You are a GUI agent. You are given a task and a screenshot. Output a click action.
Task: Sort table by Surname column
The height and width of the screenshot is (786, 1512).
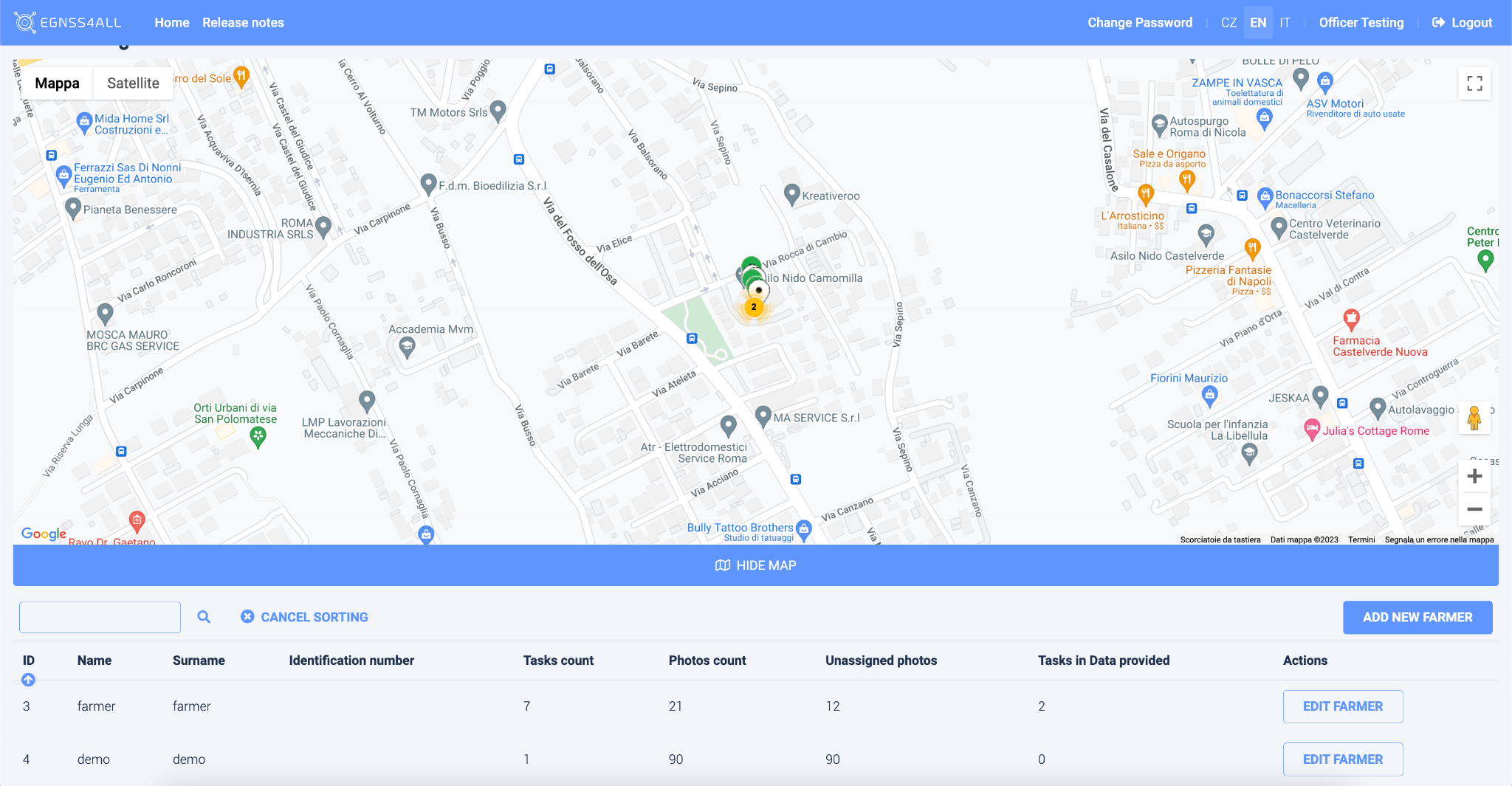[x=199, y=661]
